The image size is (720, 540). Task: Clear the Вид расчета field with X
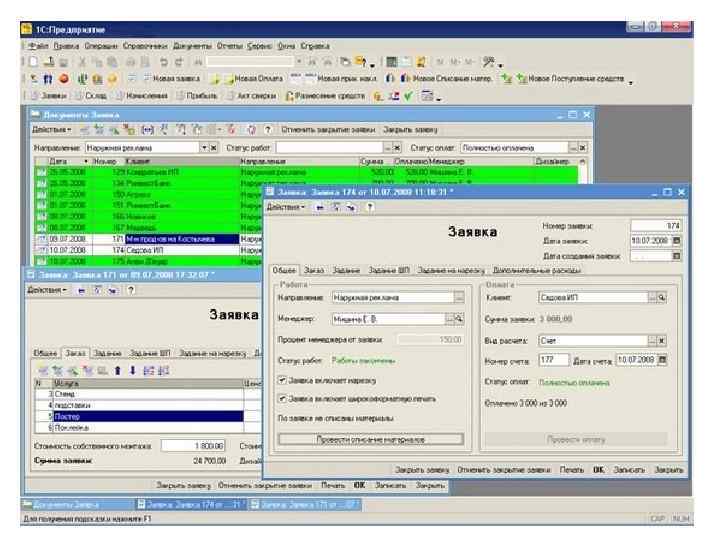[662, 340]
